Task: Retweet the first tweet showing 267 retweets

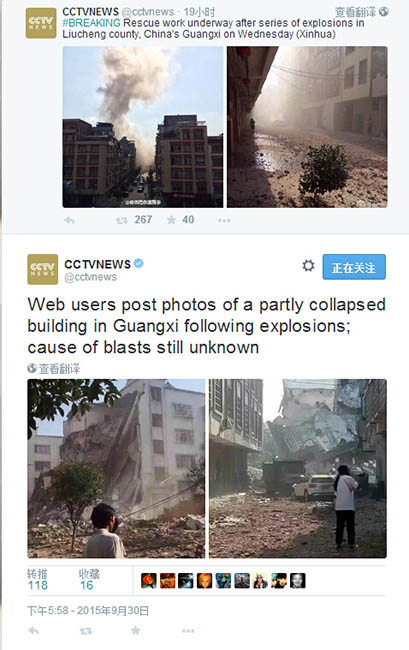Action: [122, 220]
